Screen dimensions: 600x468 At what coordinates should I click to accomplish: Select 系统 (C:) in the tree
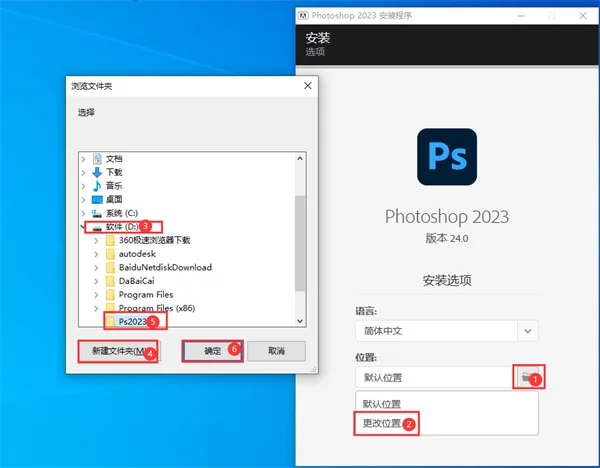pos(122,213)
